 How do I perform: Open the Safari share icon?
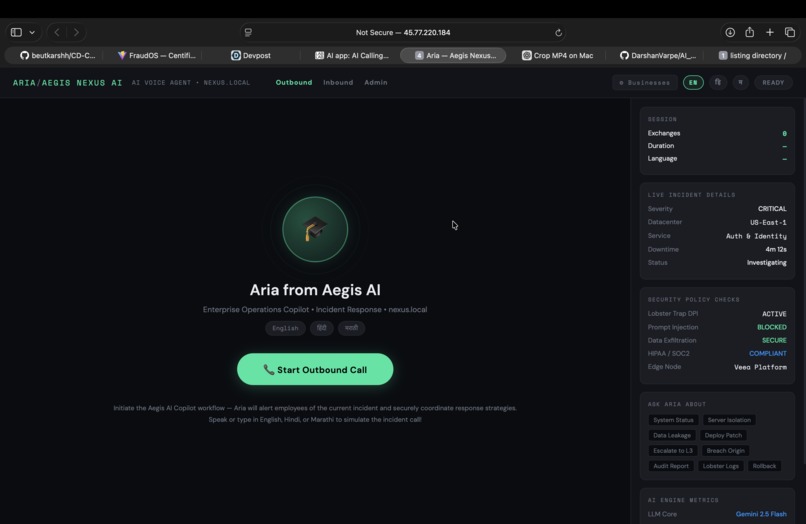[x=749, y=32]
